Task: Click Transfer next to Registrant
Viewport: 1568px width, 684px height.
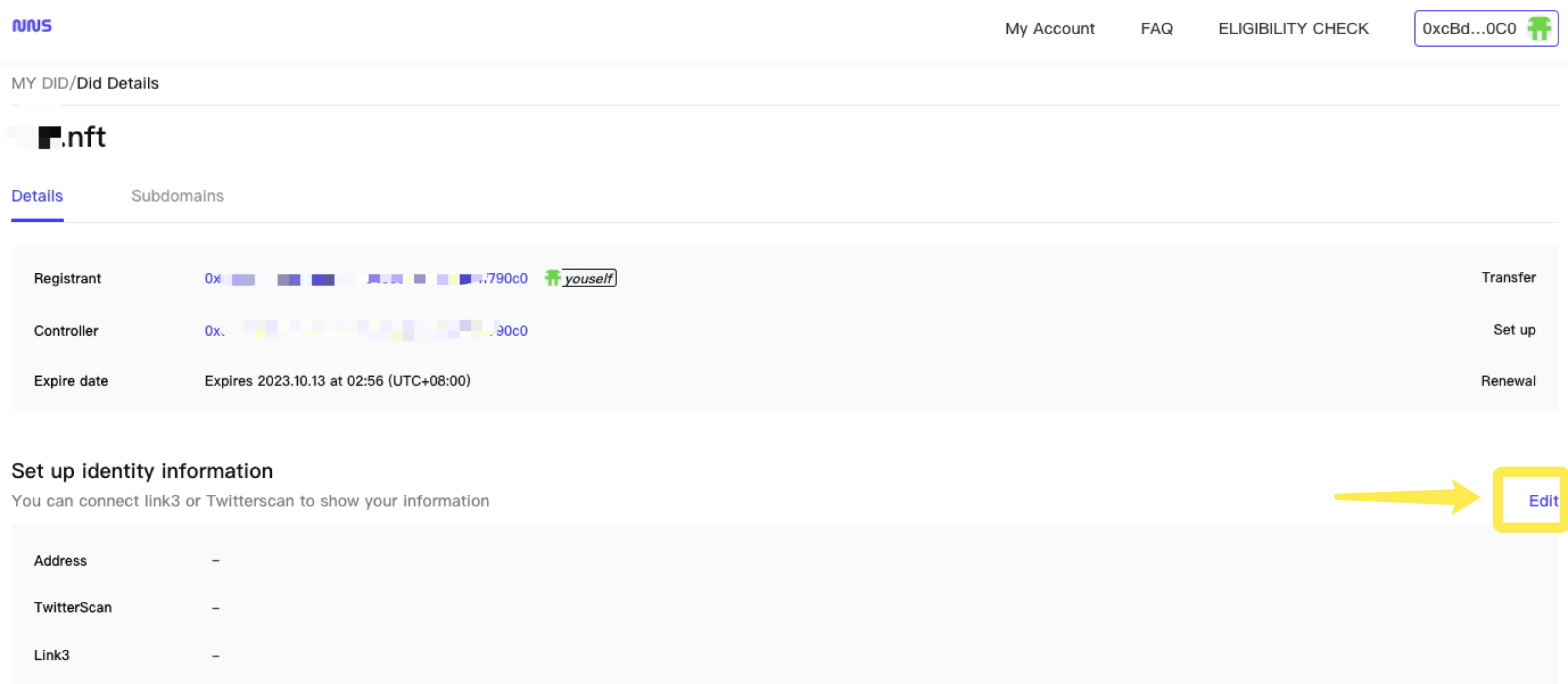Action: 1508,278
